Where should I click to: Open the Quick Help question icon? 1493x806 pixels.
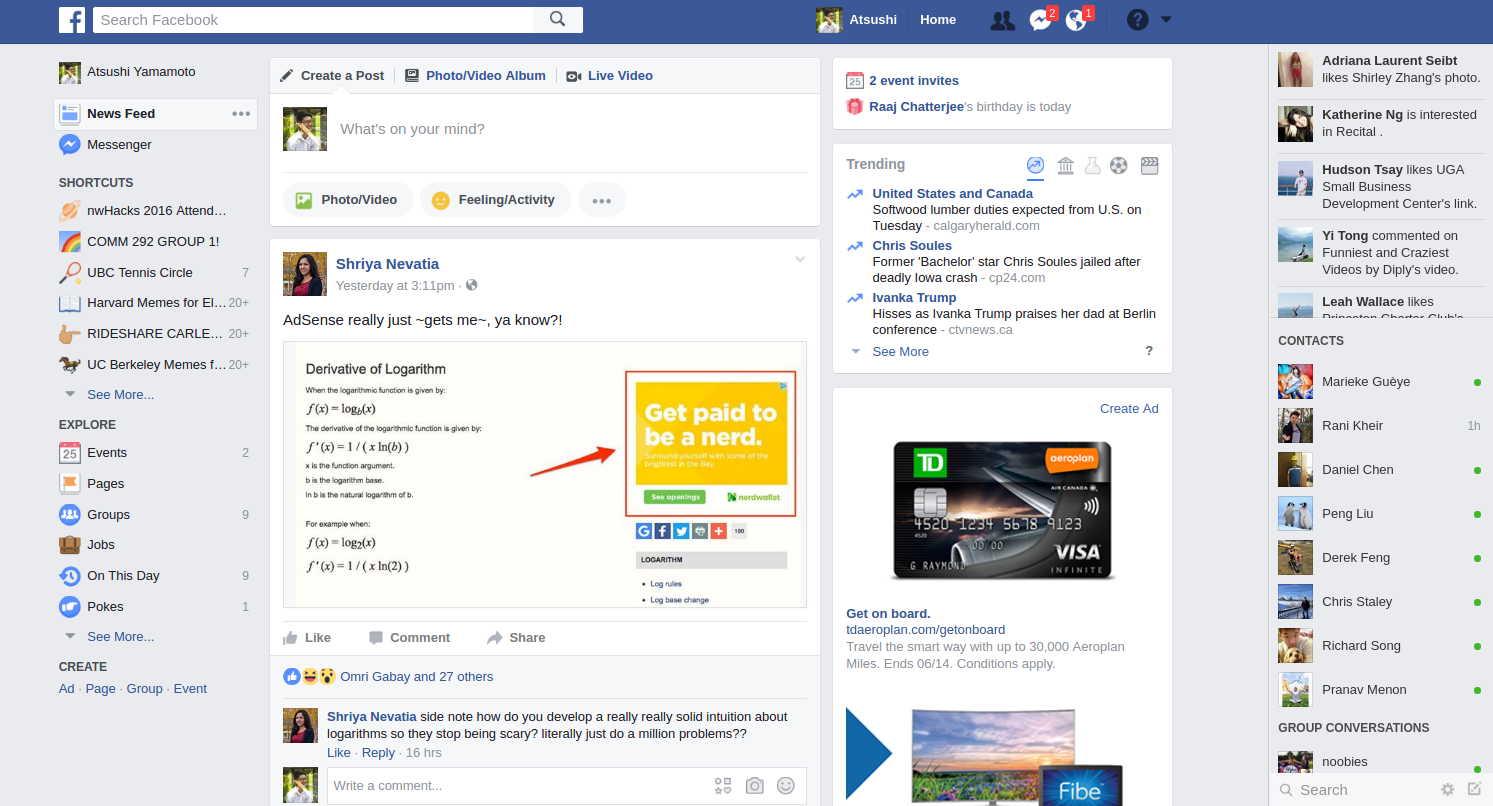pyautogui.click(x=1137, y=19)
